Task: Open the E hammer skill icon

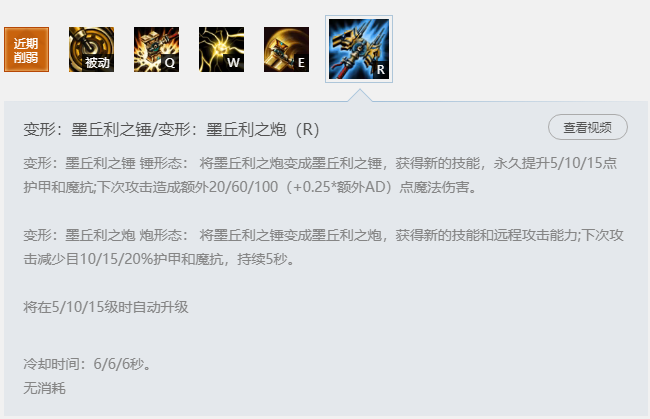Action: click(x=286, y=49)
